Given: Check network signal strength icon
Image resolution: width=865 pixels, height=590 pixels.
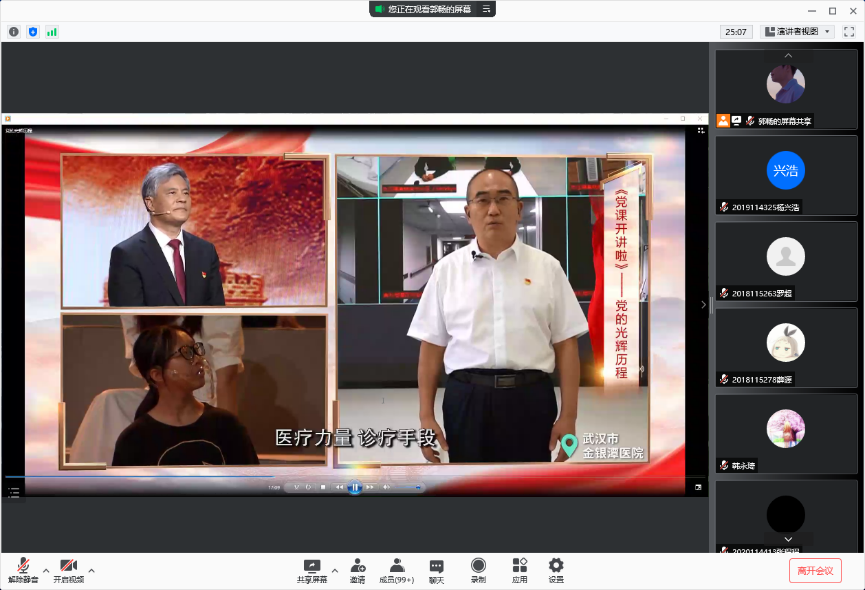Looking at the screenshot, I should 51,32.
